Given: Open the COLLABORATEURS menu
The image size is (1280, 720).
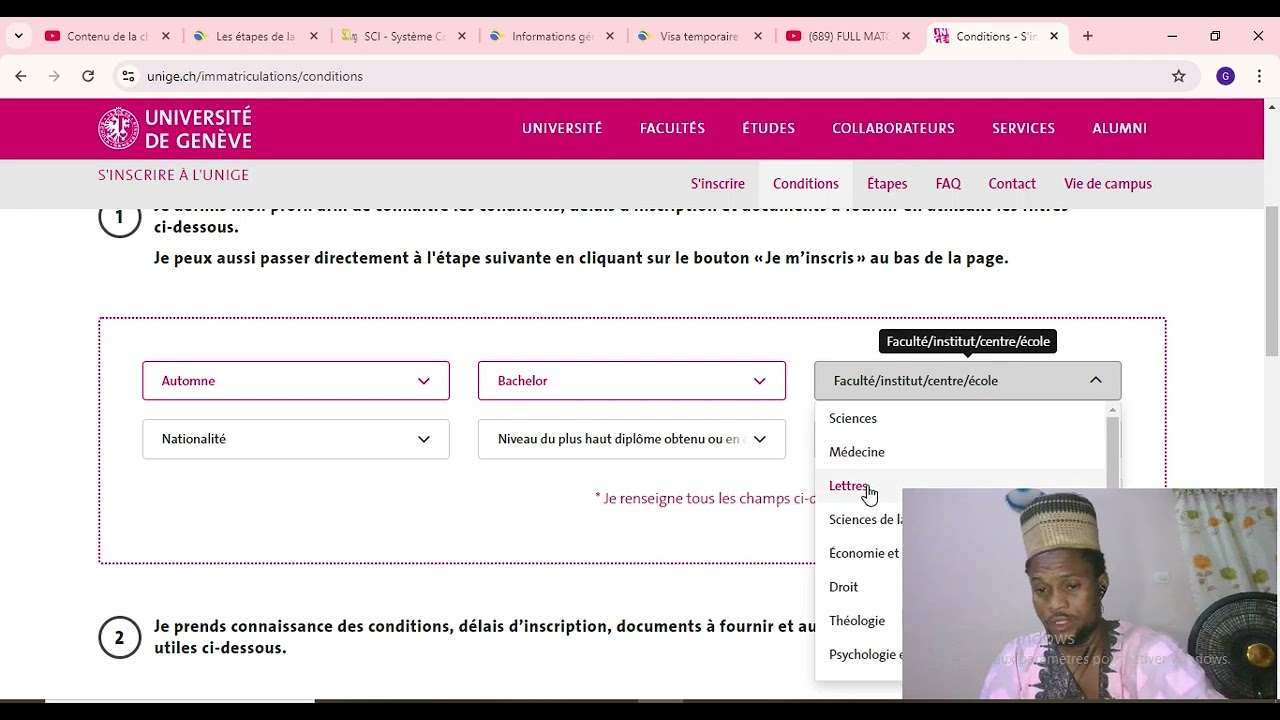Looking at the screenshot, I should point(893,128).
